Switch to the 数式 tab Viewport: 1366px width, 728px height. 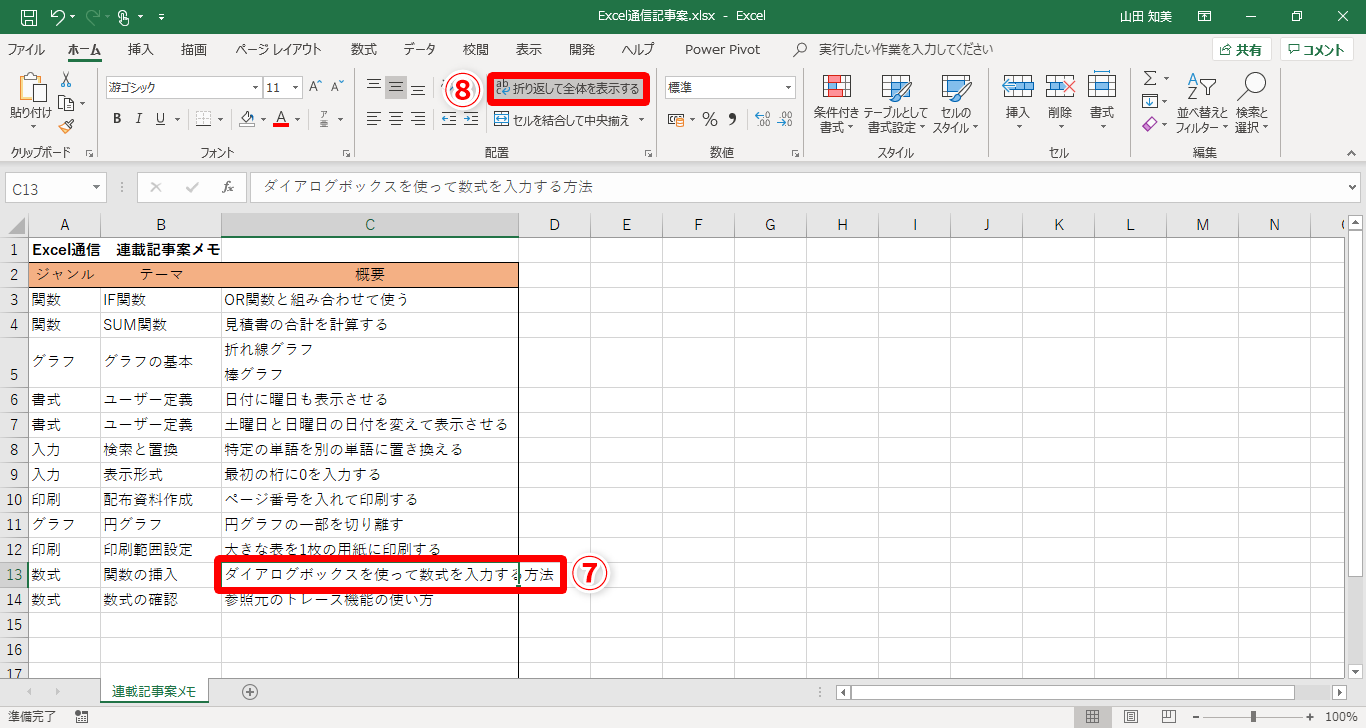click(x=364, y=49)
